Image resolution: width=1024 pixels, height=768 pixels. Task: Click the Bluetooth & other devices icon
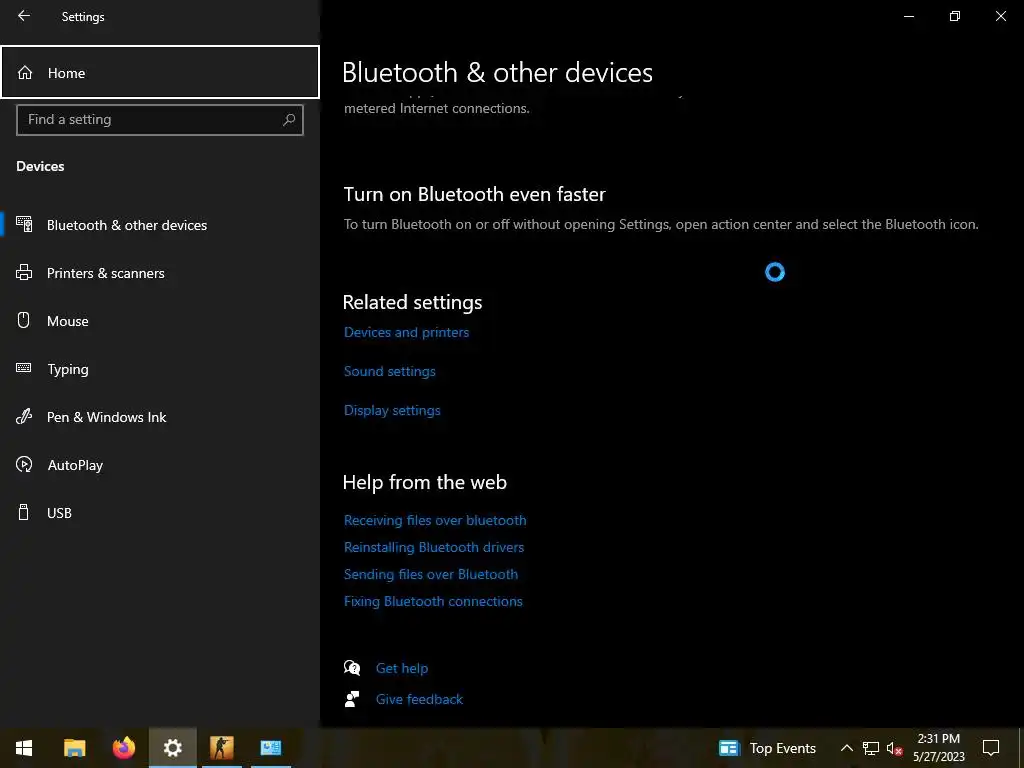coord(24,224)
